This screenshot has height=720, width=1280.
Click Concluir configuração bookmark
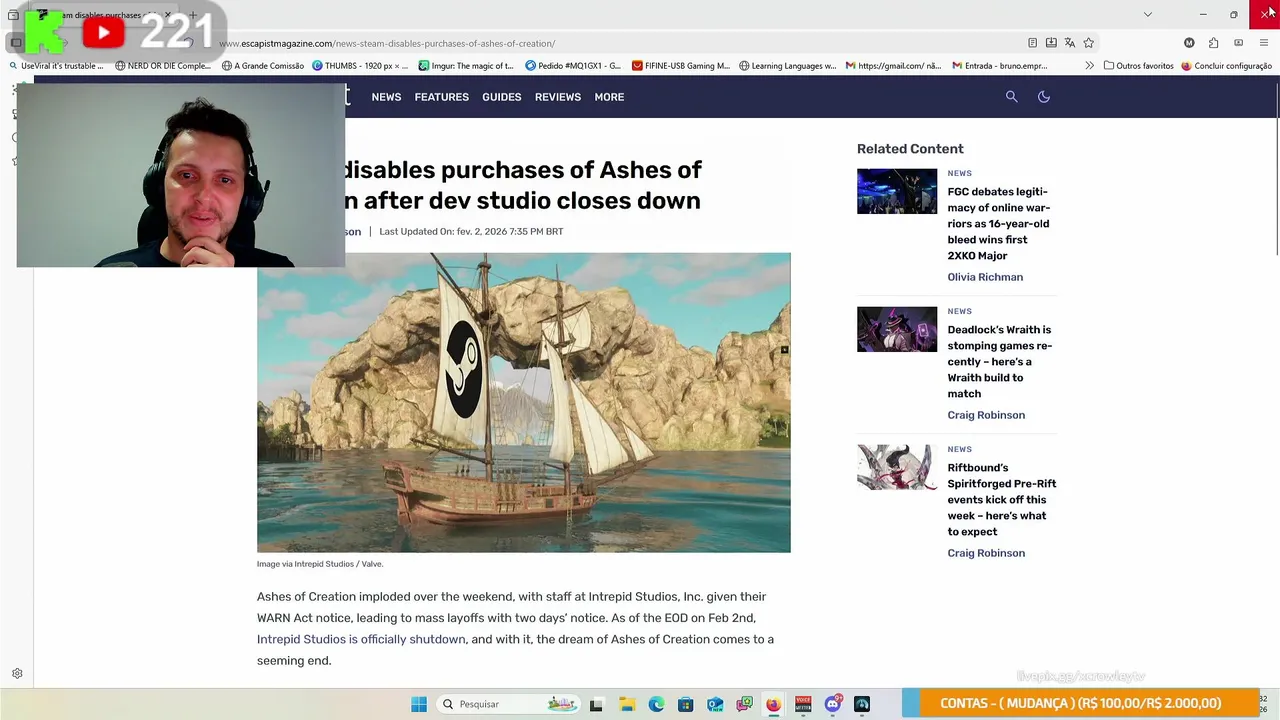click(x=1226, y=66)
